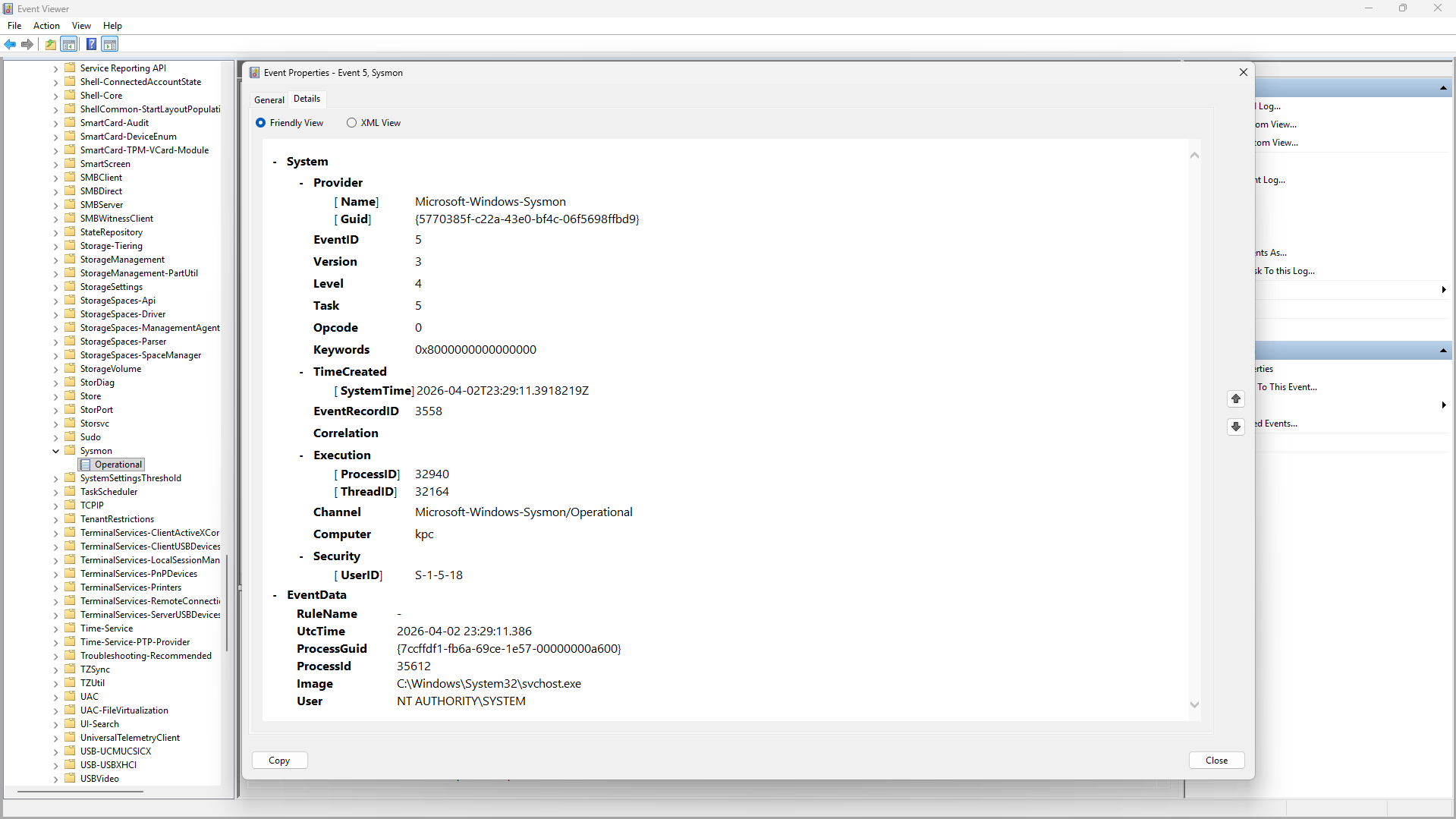
Task: Click the Close button in dialog
Action: click(1216, 761)
